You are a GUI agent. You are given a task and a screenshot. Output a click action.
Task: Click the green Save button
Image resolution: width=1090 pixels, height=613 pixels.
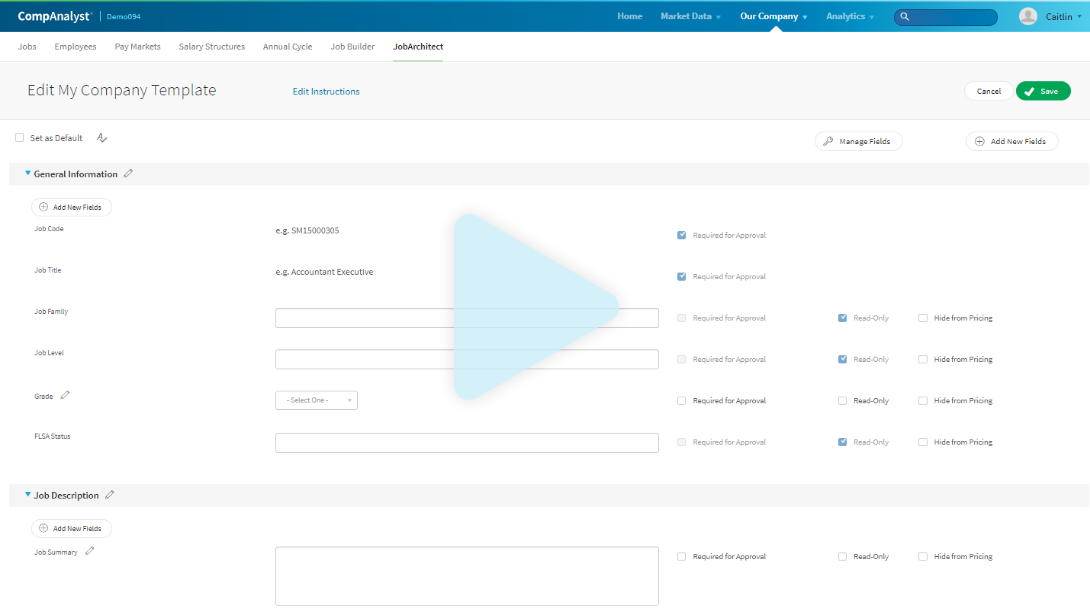pyautogui.click(x=1043, y=91)
